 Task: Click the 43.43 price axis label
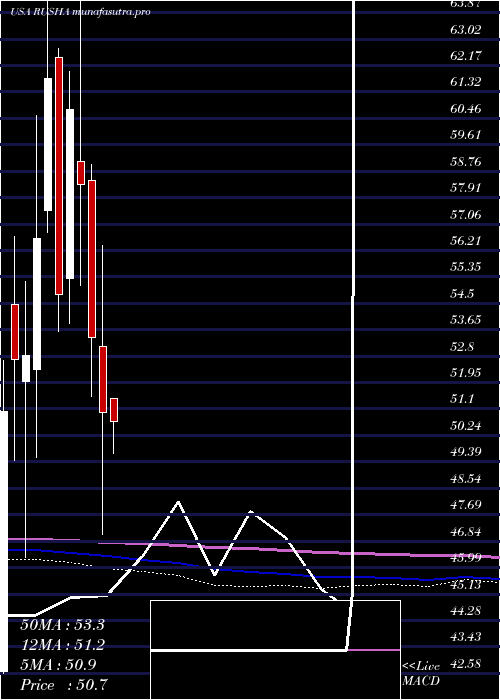[x=466, y=637]
